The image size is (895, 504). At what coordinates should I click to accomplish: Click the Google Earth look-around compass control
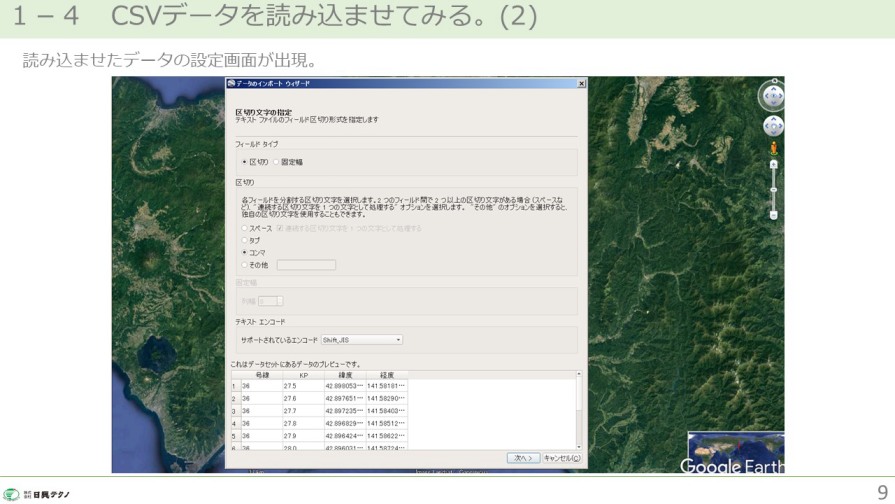[x=772, y=96]
